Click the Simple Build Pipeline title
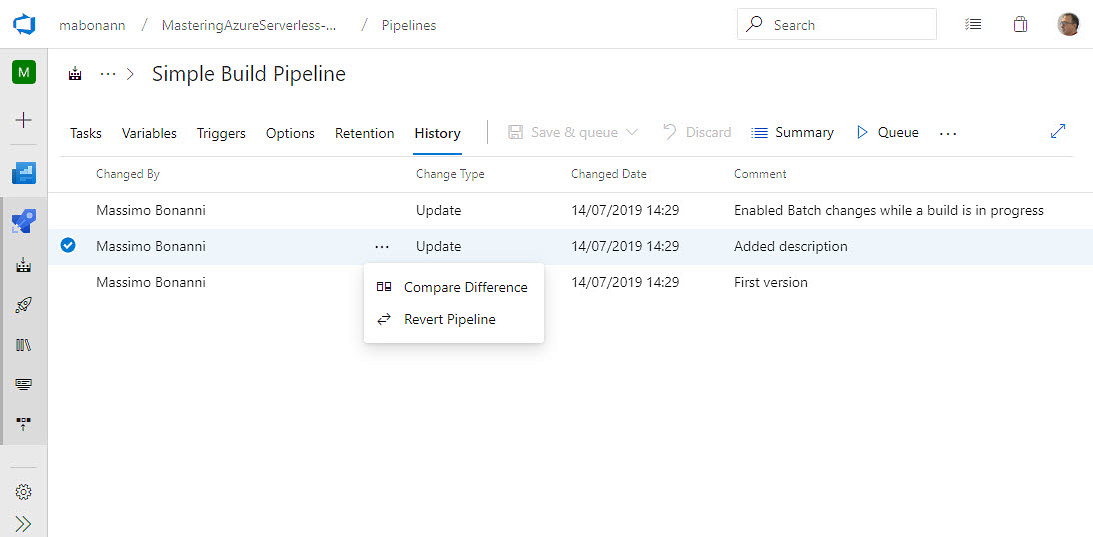 tap(249, 74)
